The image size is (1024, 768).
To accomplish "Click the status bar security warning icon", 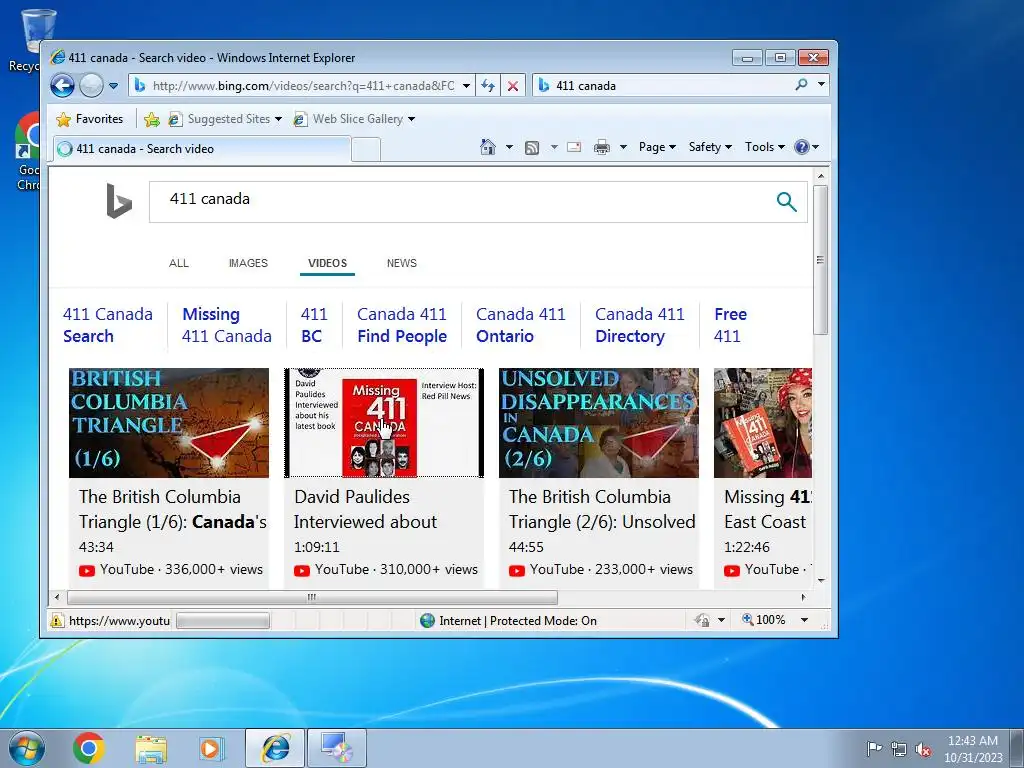I will coord(57,620).
